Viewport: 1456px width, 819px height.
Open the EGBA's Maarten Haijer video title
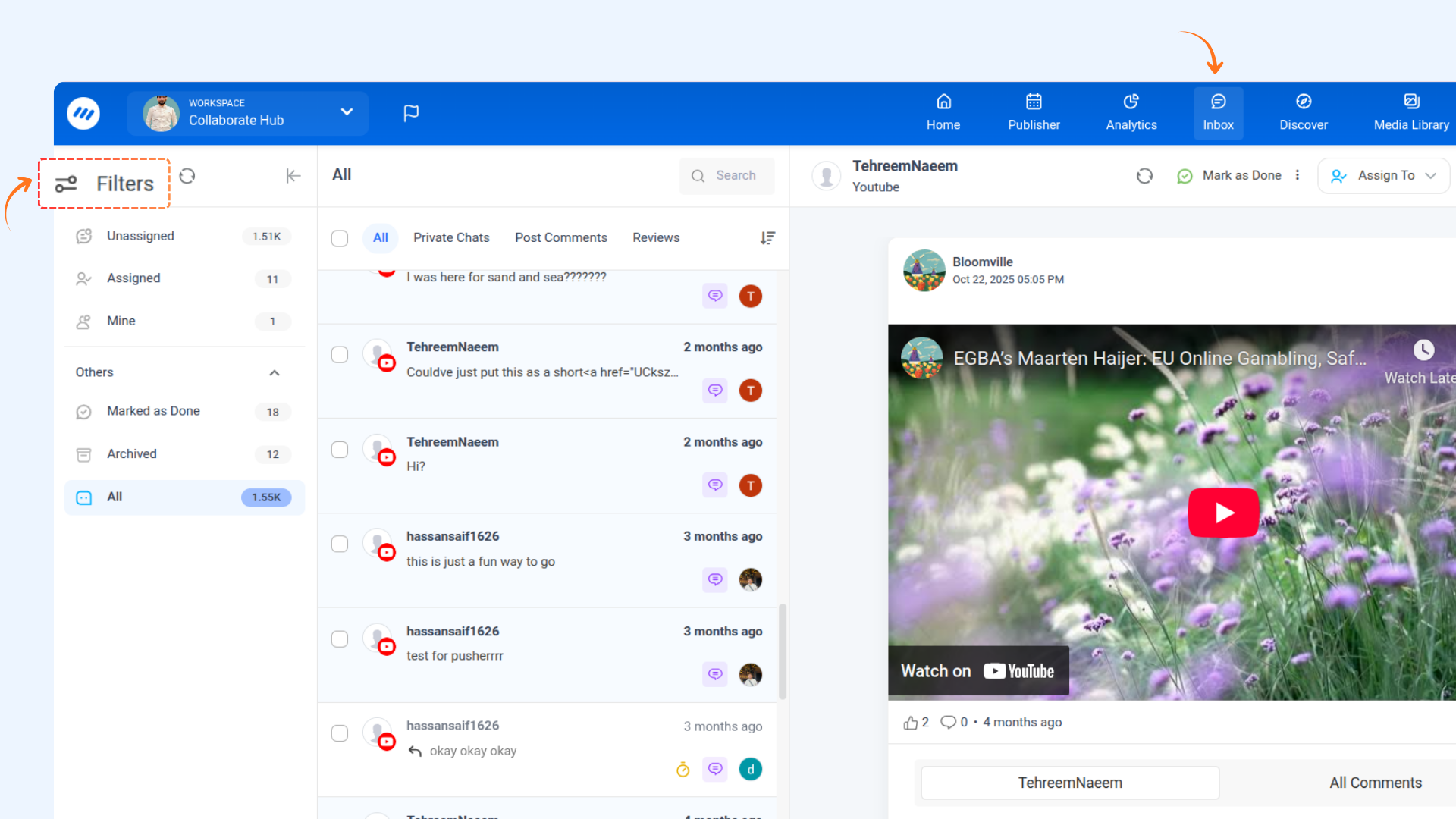[1160, 359]
